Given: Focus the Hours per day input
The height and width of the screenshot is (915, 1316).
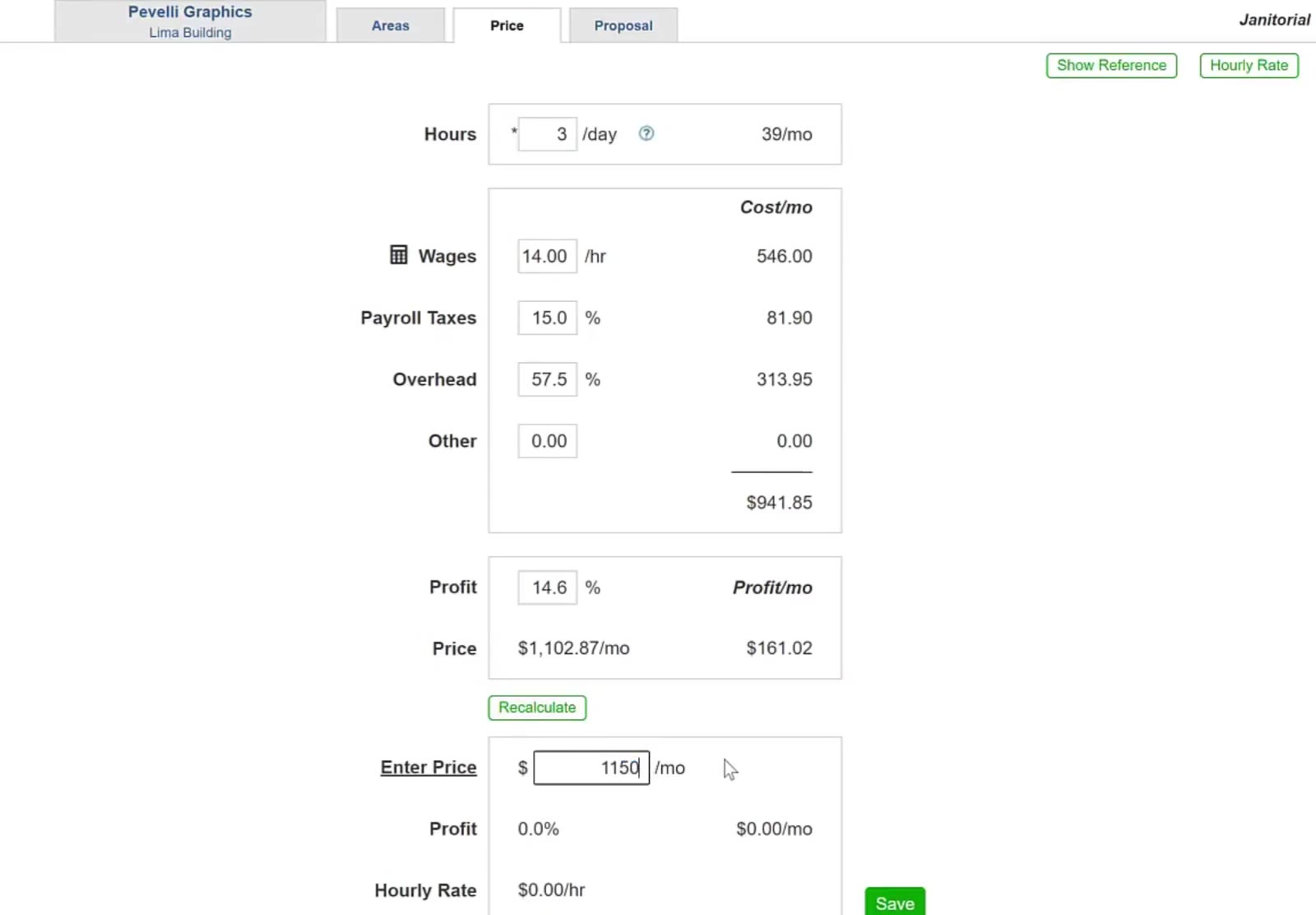Looking at the screenshot, I should pyautogui.click(x=547, y=134).
